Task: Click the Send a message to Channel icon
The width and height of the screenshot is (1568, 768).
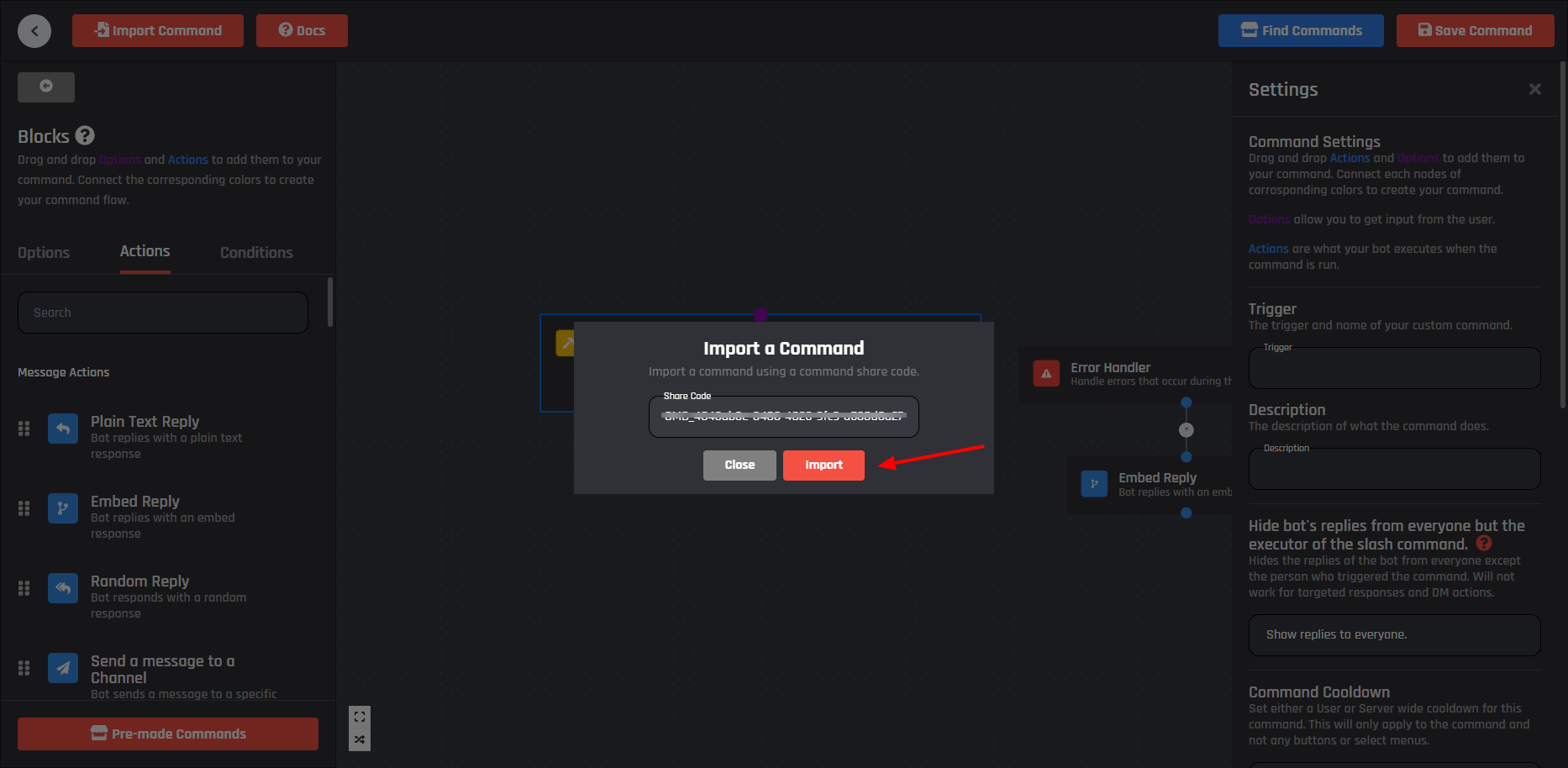Action: point(63,669)
